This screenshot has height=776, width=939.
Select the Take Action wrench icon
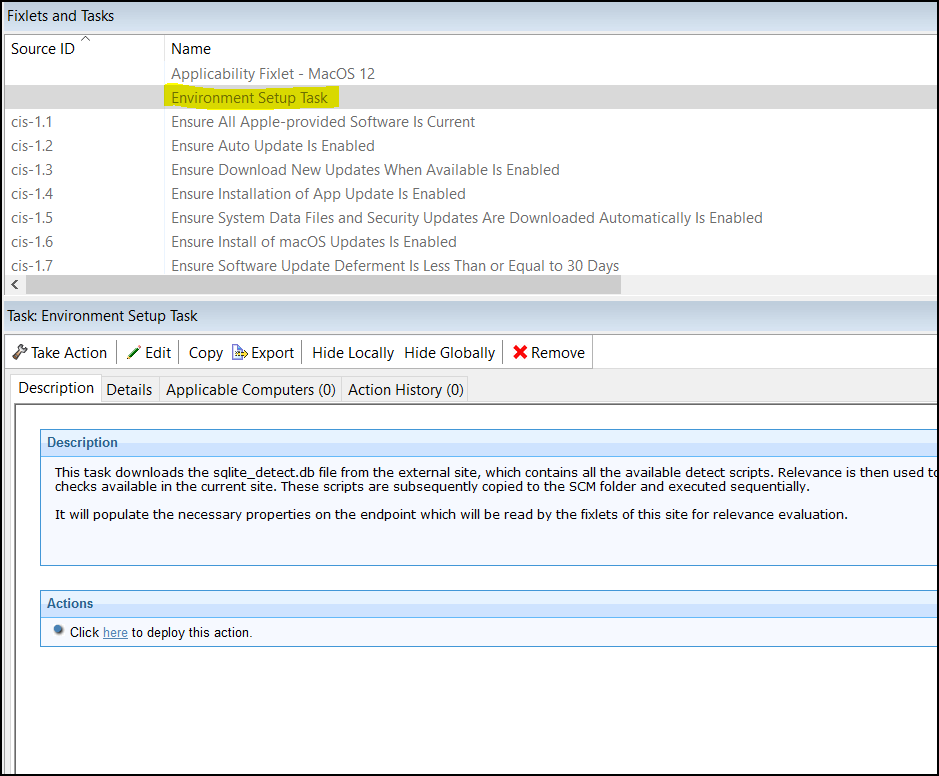click(19, 352)
